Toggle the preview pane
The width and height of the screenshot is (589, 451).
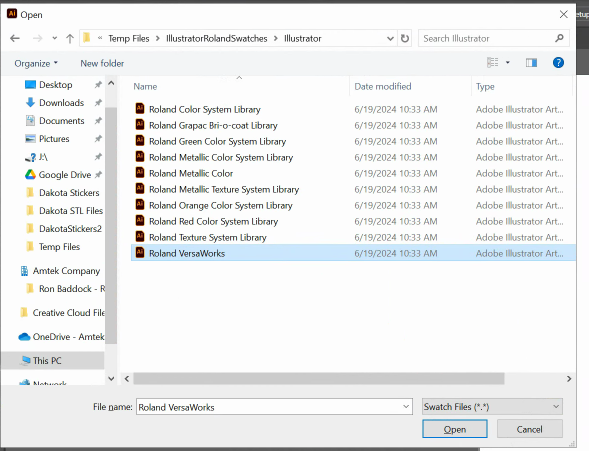click(531, 63)
